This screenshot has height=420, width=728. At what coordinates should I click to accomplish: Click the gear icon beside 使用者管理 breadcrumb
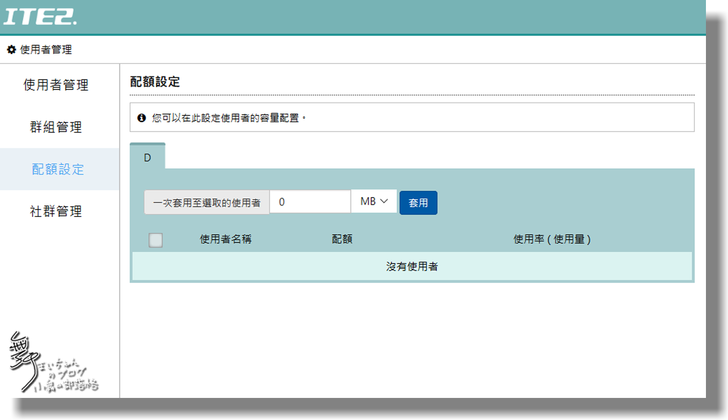[x=12, y=49]
